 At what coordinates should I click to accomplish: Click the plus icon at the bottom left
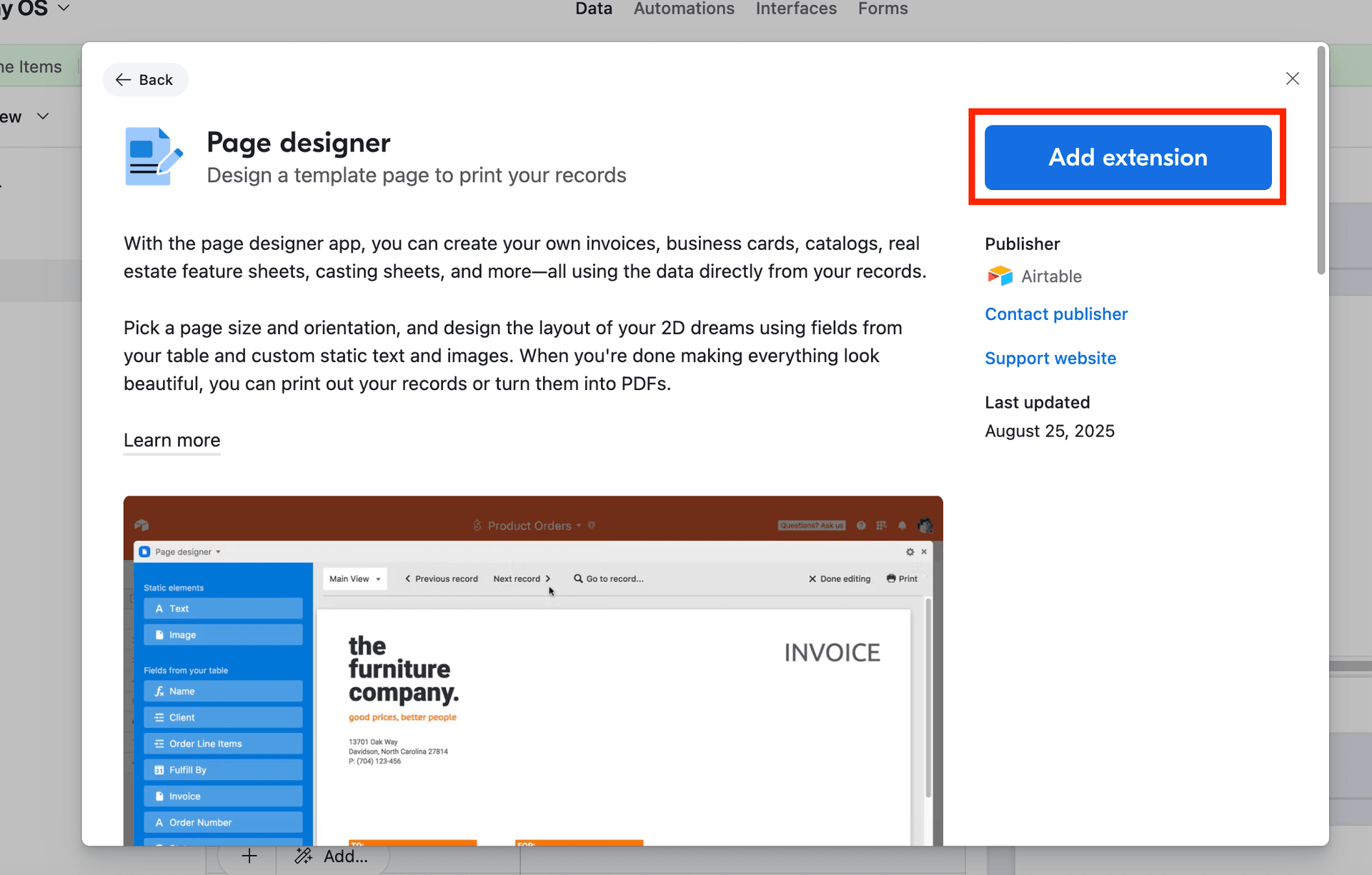(x=249, y=856)
